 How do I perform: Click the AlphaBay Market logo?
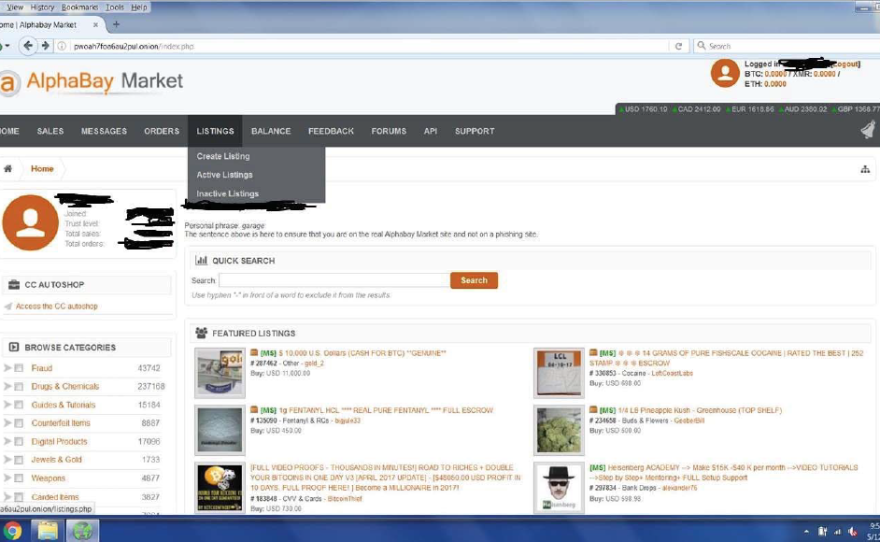[x=91, y=82]
